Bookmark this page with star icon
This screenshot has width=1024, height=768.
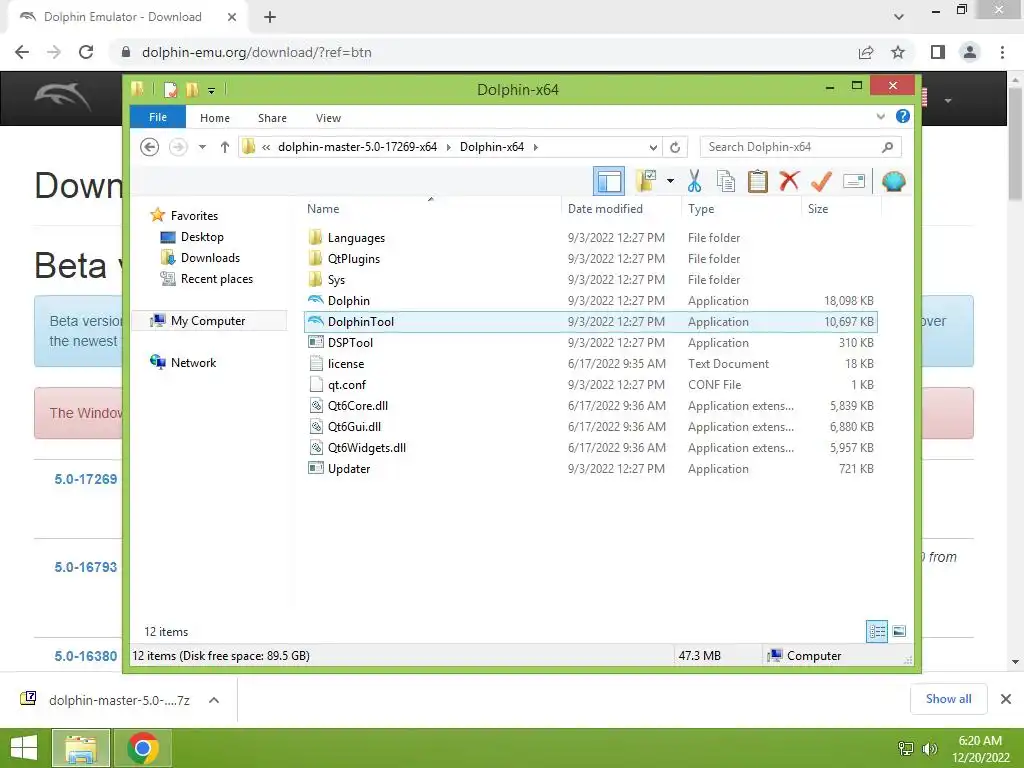898,52
